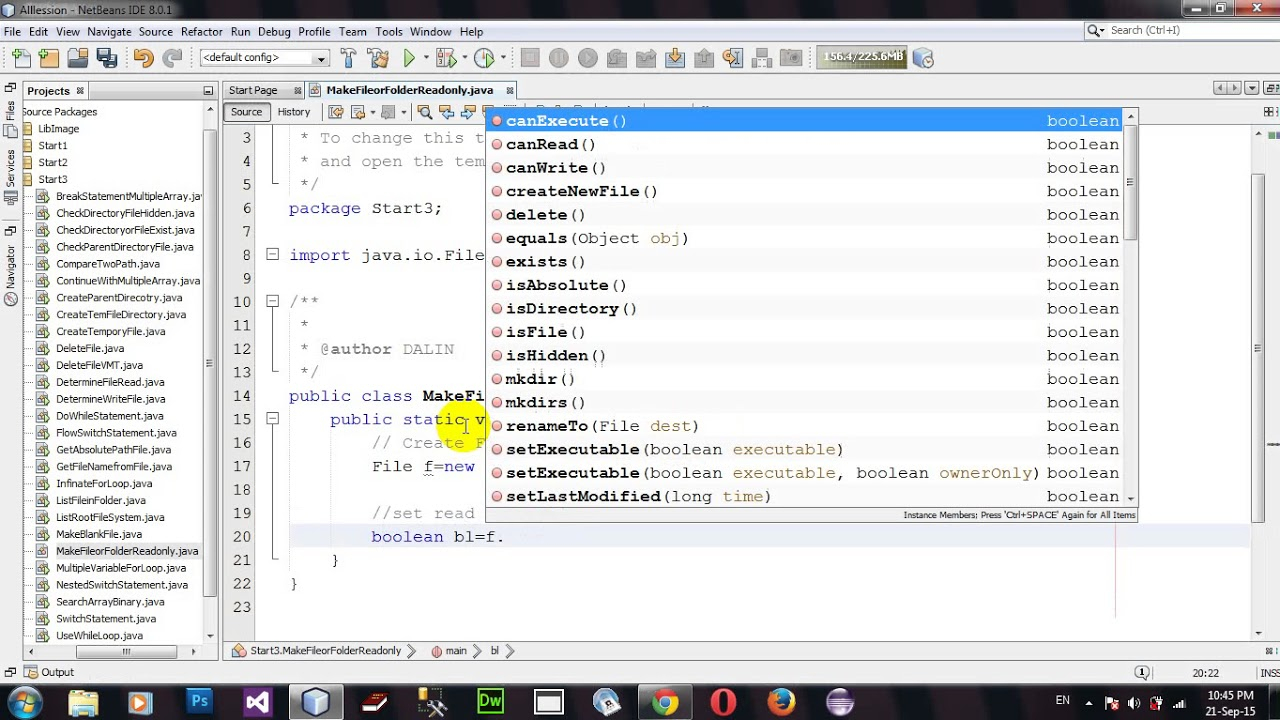Show the opened documents list dropdown
Image resolution: width=1280 pixels, height=720 pixels.
coord(1251,88)
